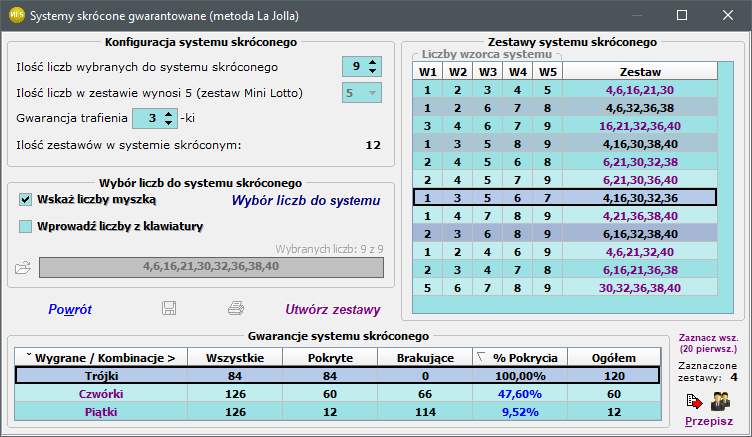
Task: Click the floppy disk save icon
Action: (169, 308)
